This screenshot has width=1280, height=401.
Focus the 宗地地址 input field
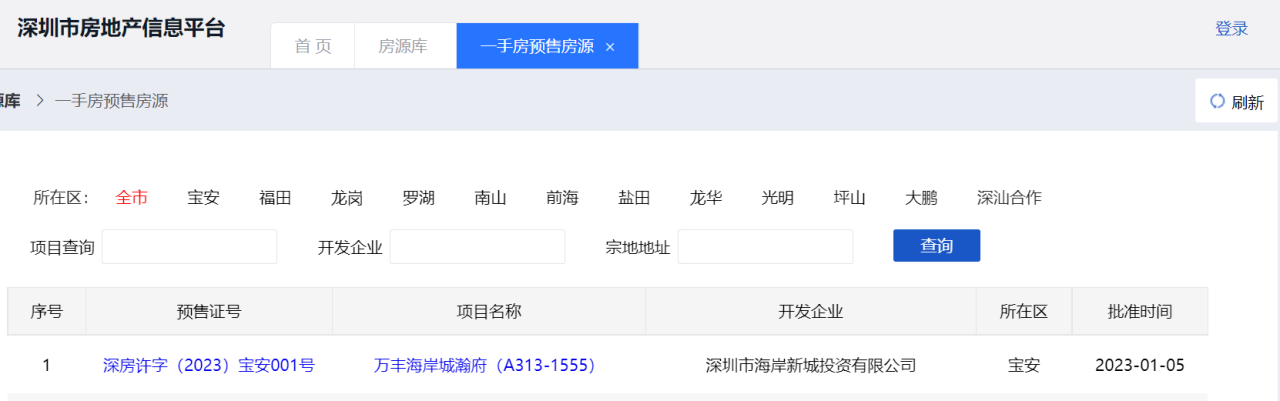pos(765,246)
